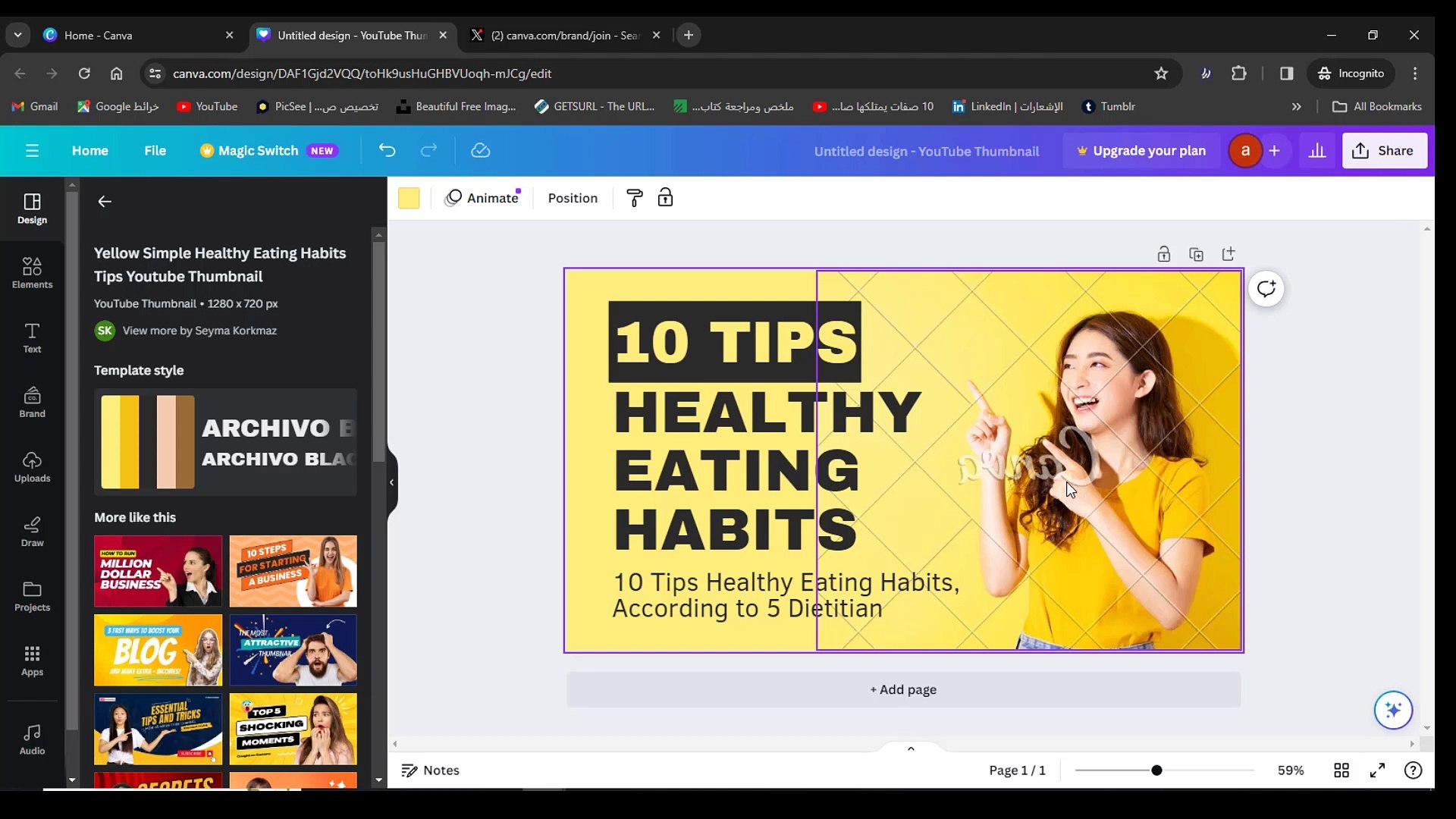The height and width of the screenshot is (819, 1456).
Task: Undo the last action
Action: point(387,151)
